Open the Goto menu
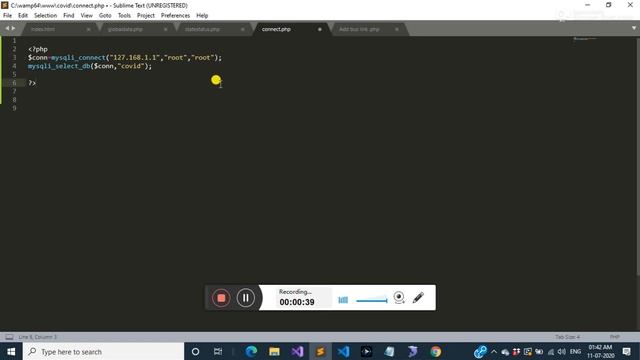The height and width of the screenshot is (360, 640). (105, 16)
